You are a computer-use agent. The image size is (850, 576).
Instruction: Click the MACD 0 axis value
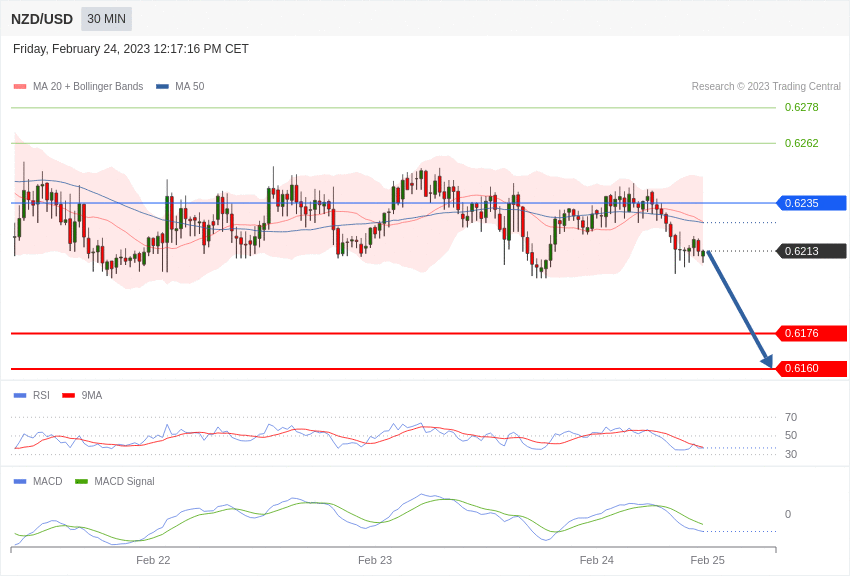tap(788, 514)
